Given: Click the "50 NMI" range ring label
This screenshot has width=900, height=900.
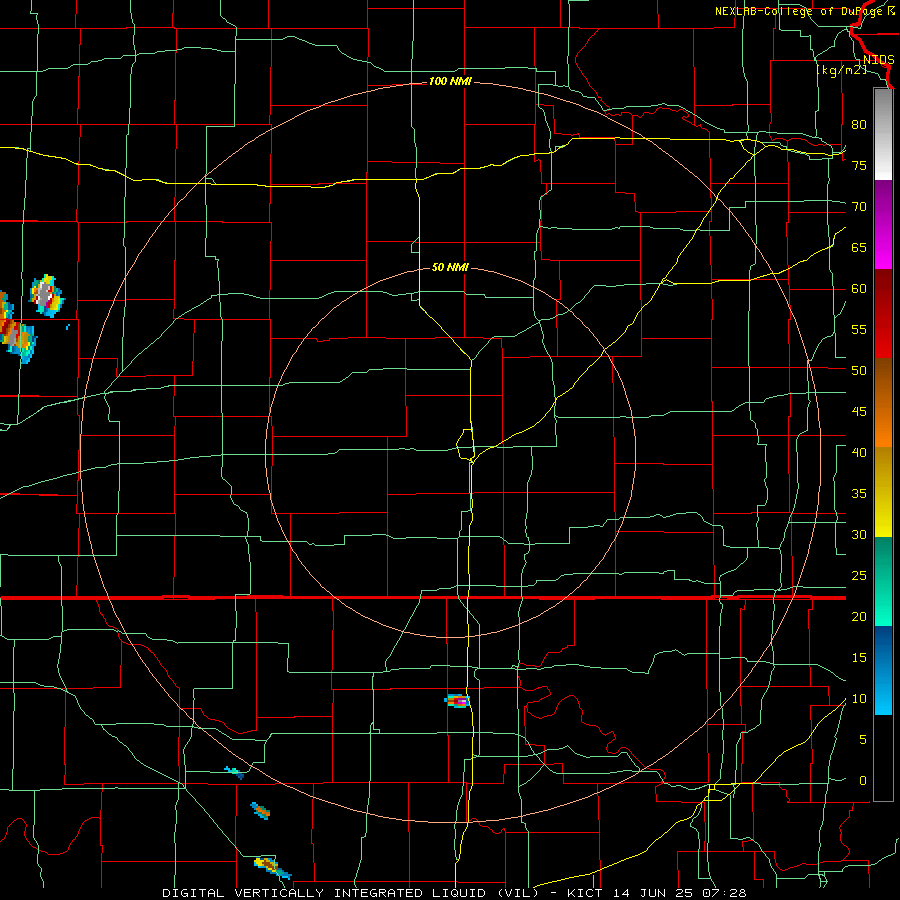Looking at the screenshot, I should pos(450,267).
